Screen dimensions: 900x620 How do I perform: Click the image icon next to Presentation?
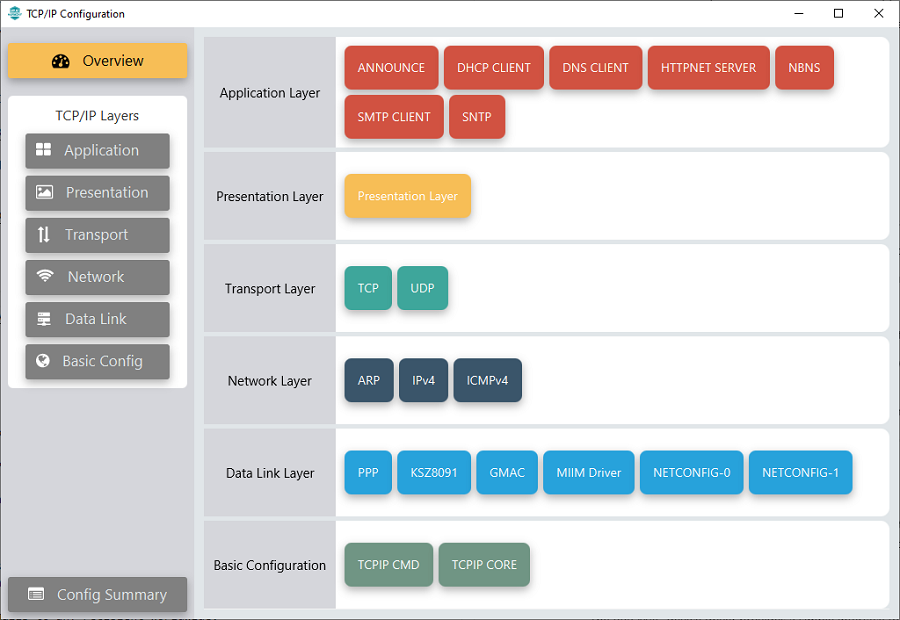coord(44,192)
